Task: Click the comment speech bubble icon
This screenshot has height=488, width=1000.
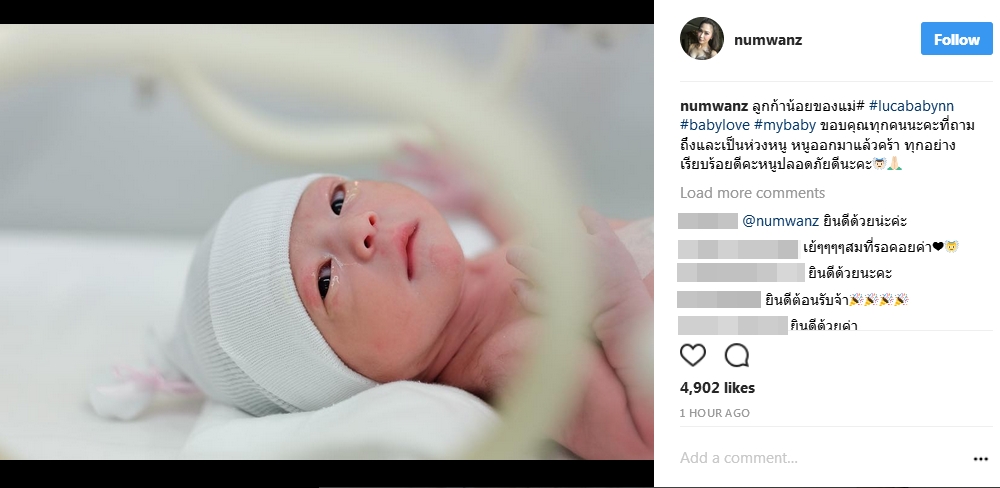Action: click(737, 355)
